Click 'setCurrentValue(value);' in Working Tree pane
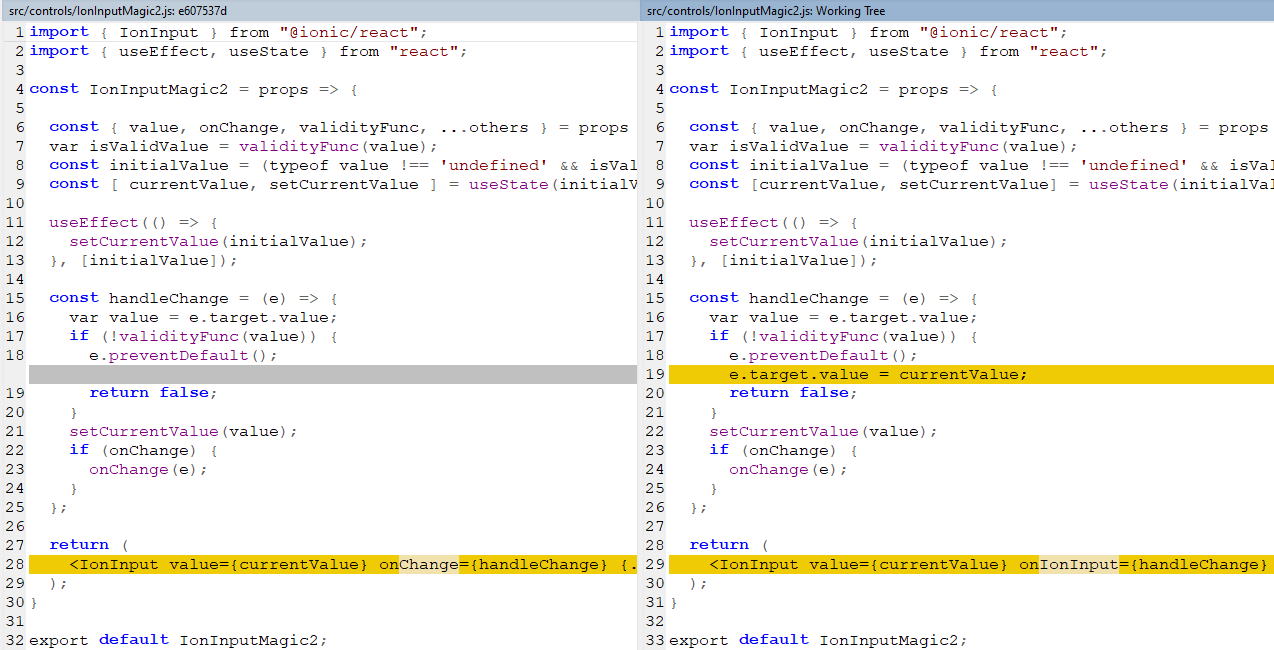Screen dimensions: 1274x650 (823, 431)
